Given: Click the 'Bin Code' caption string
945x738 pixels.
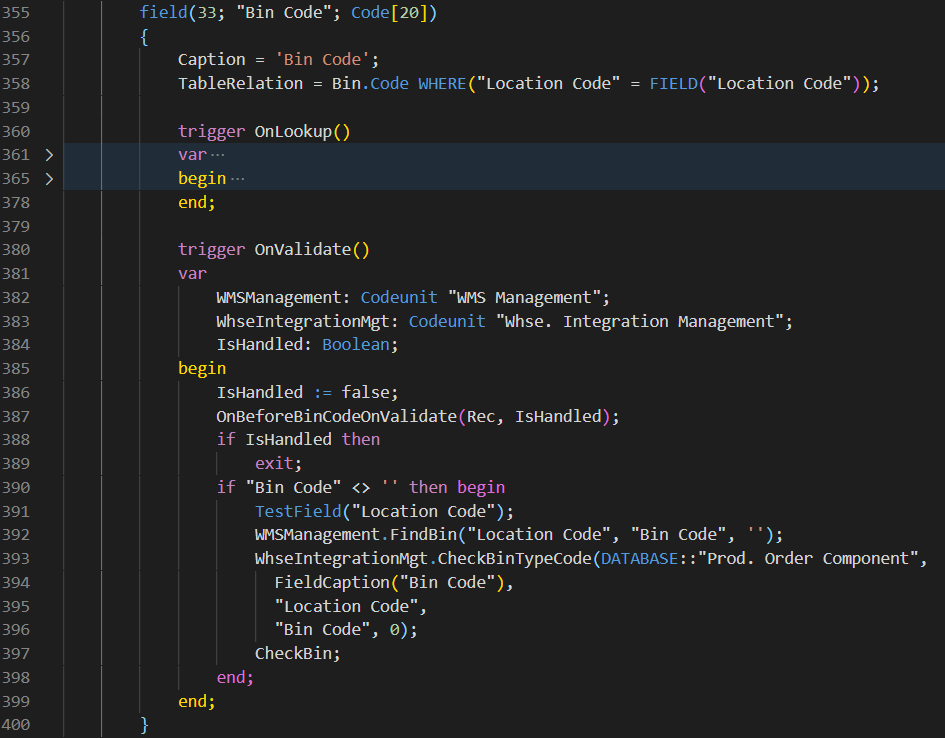Looking at the screenshot, I should (x=322, y=60).
